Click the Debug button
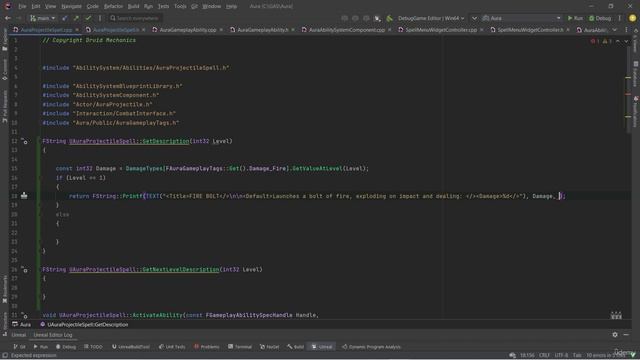Screen dimensions: 640x360 600,18
